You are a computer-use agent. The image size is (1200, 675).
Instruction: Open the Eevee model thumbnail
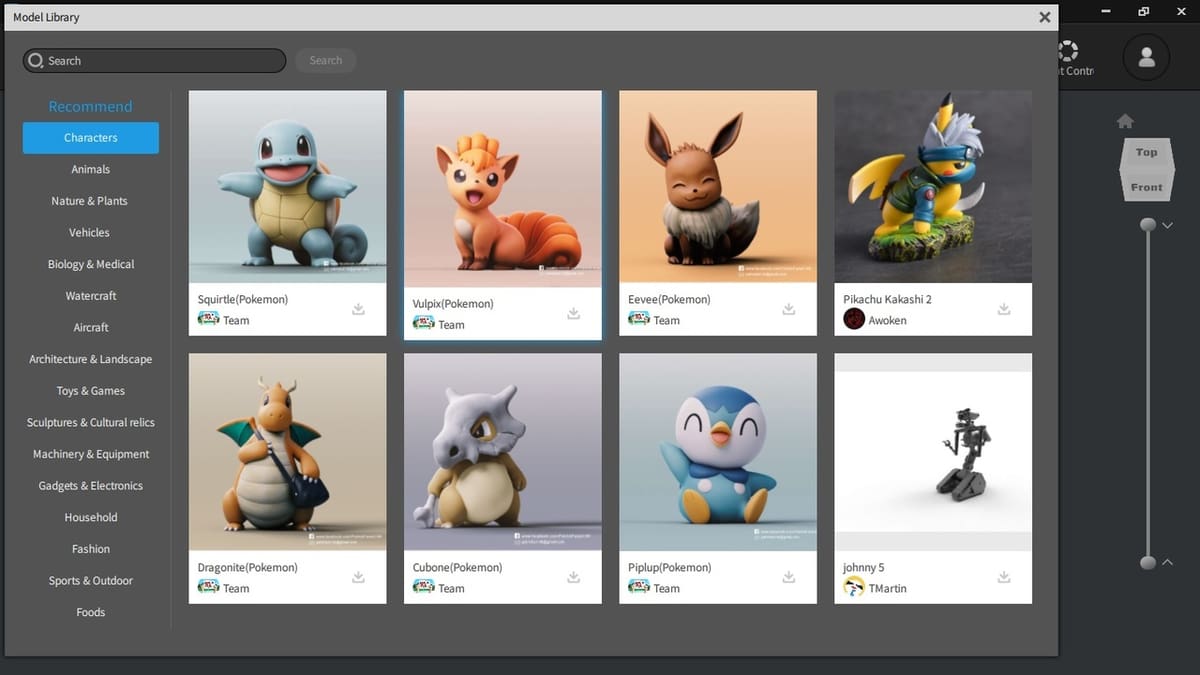(x=718, y=187)
